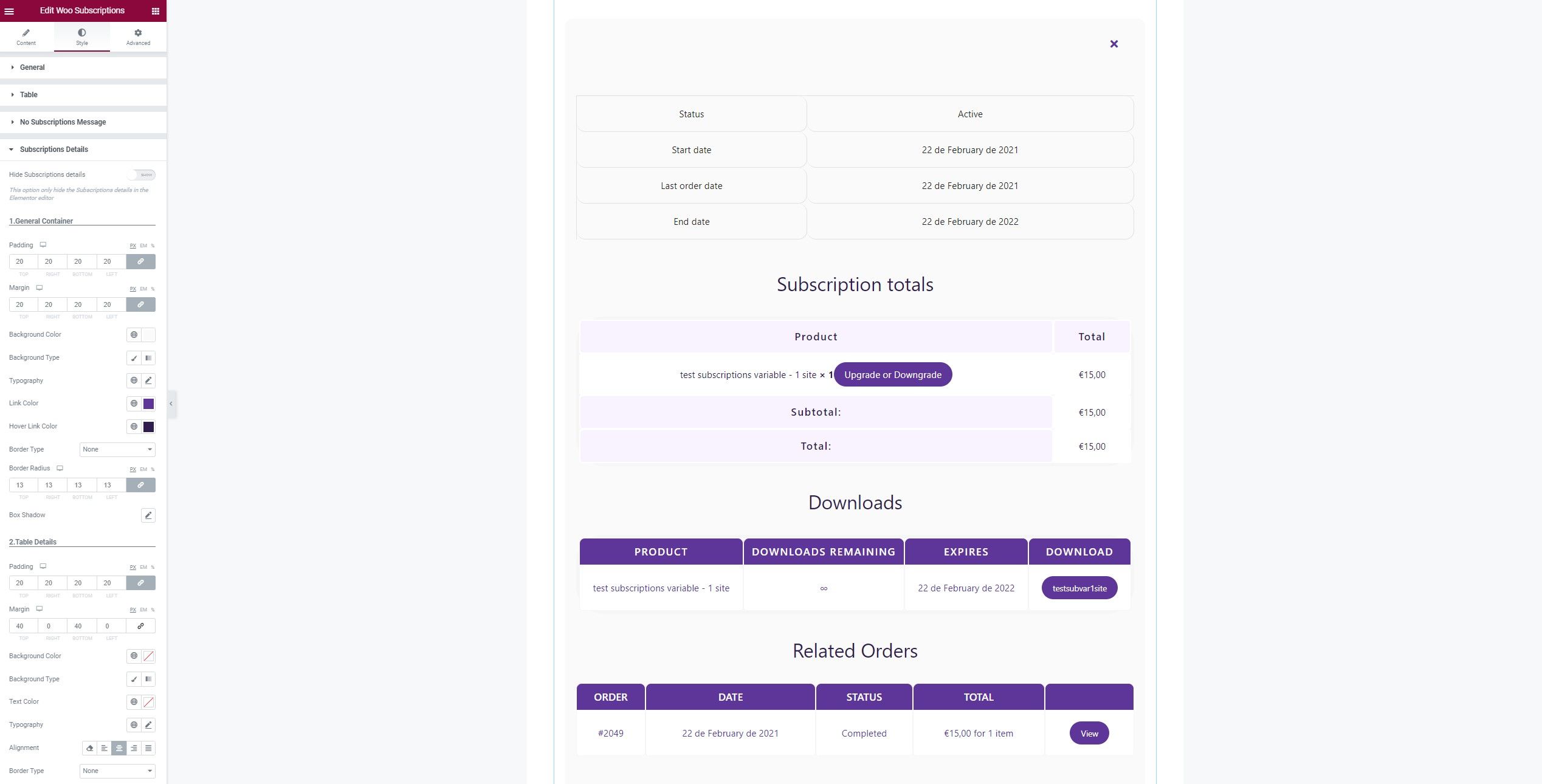Choose center alignment in Table Details

[x=119, y=748]
